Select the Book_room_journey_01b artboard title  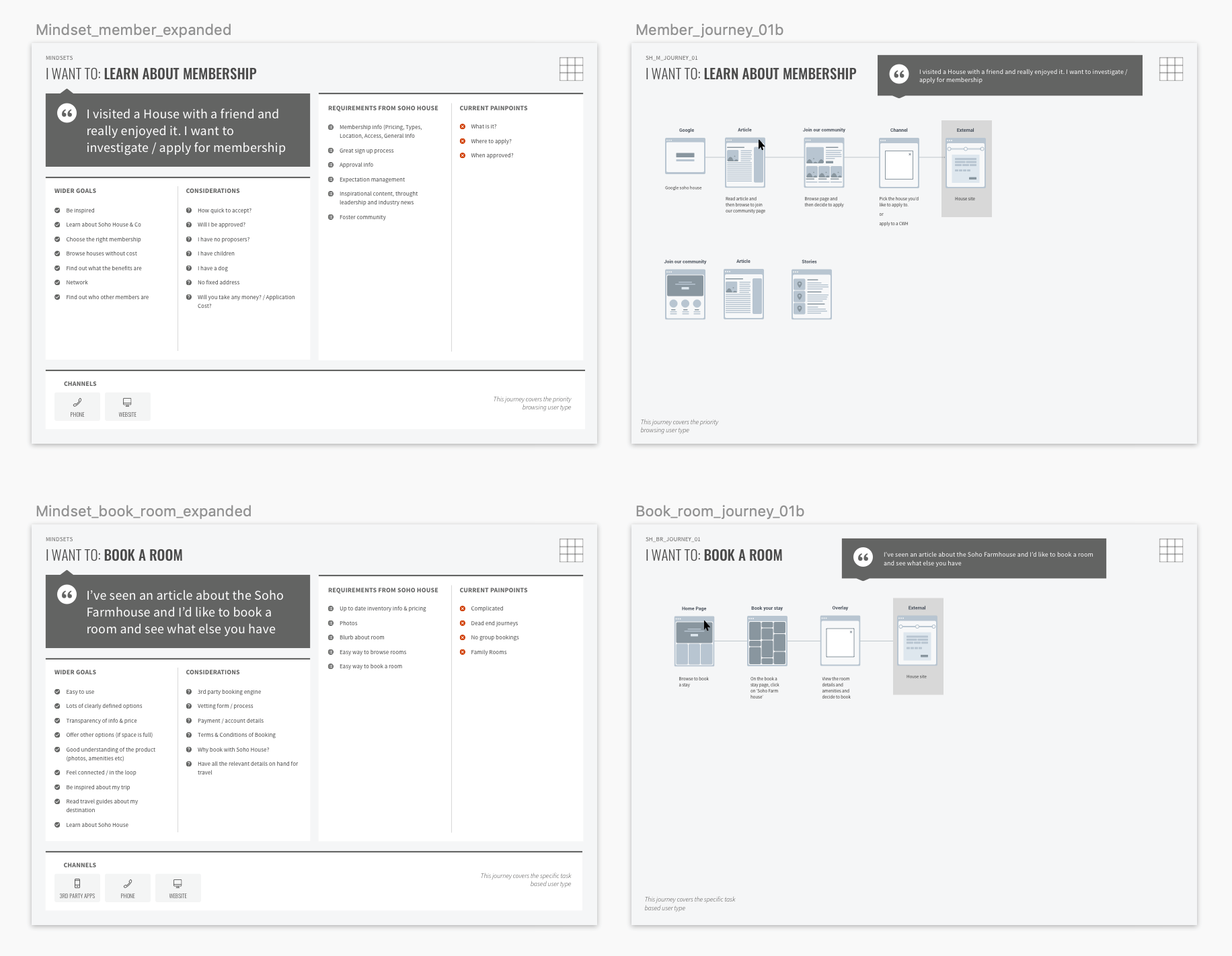tap(720, 511)
